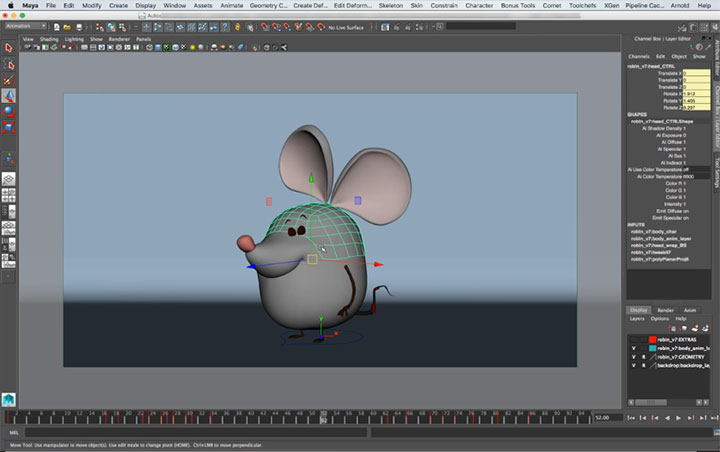
Task: Activate the Move tool cone icon
Action: pos(9,96)
